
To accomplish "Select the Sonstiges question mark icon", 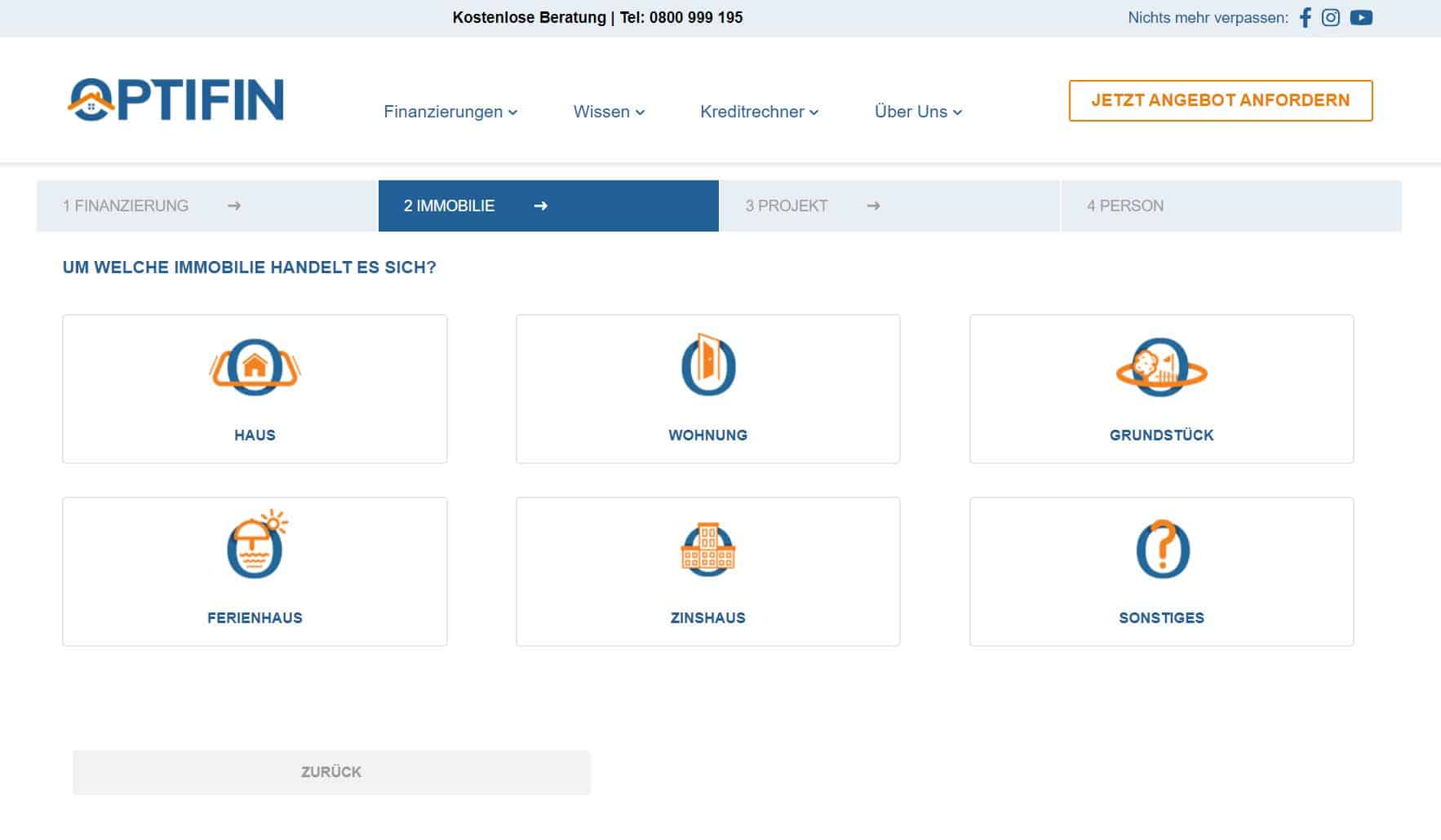I will coord(1163,549).
